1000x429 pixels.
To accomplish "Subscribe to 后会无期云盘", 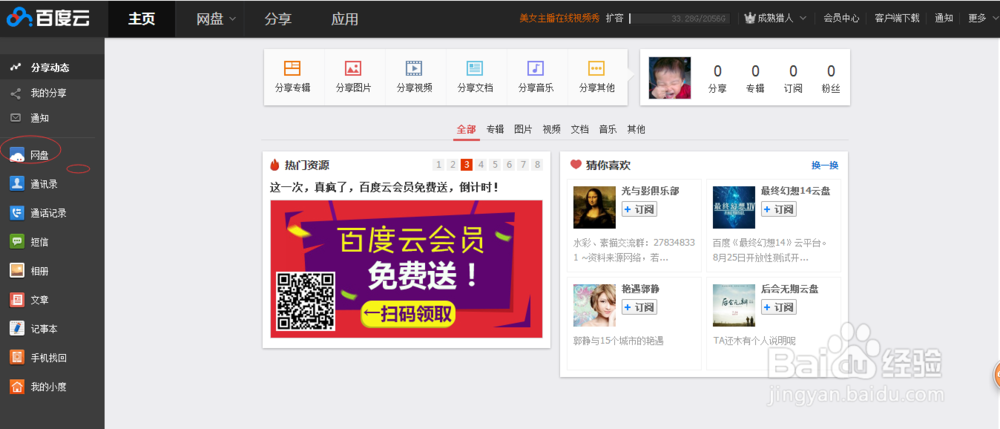I will 778,307.
